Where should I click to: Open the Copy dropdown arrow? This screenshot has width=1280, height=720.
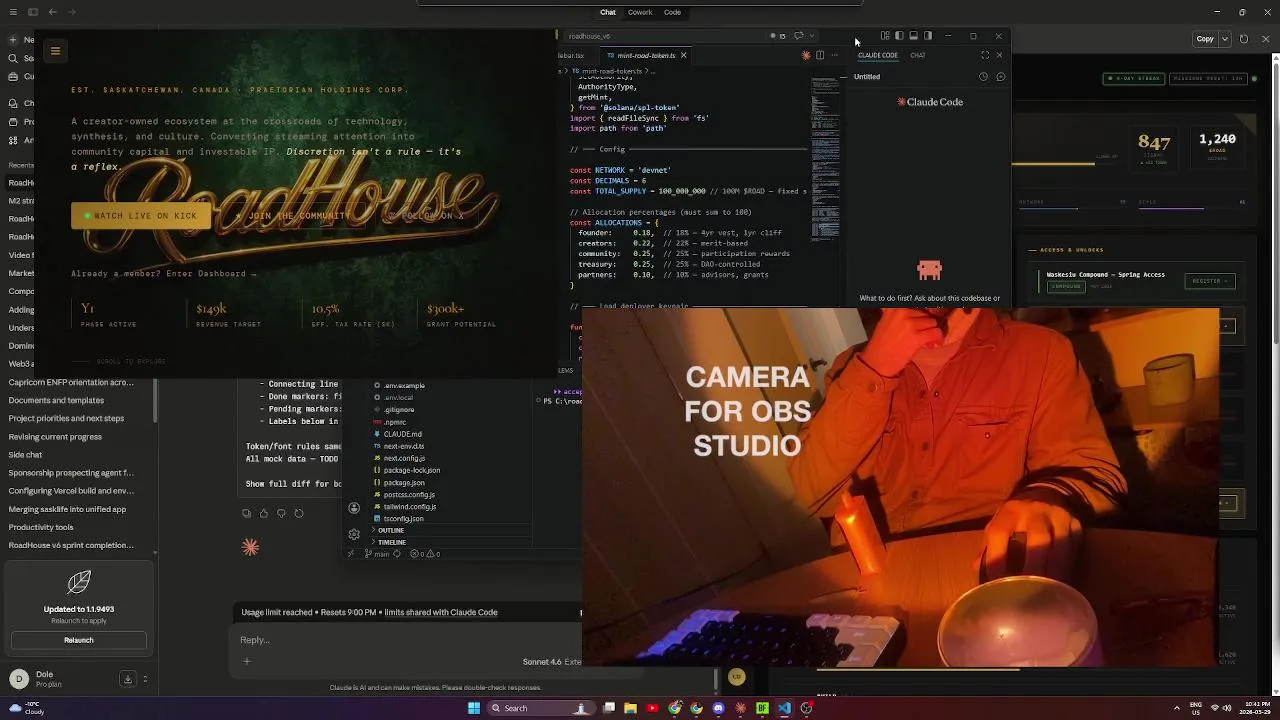(x=1227, y=39)
